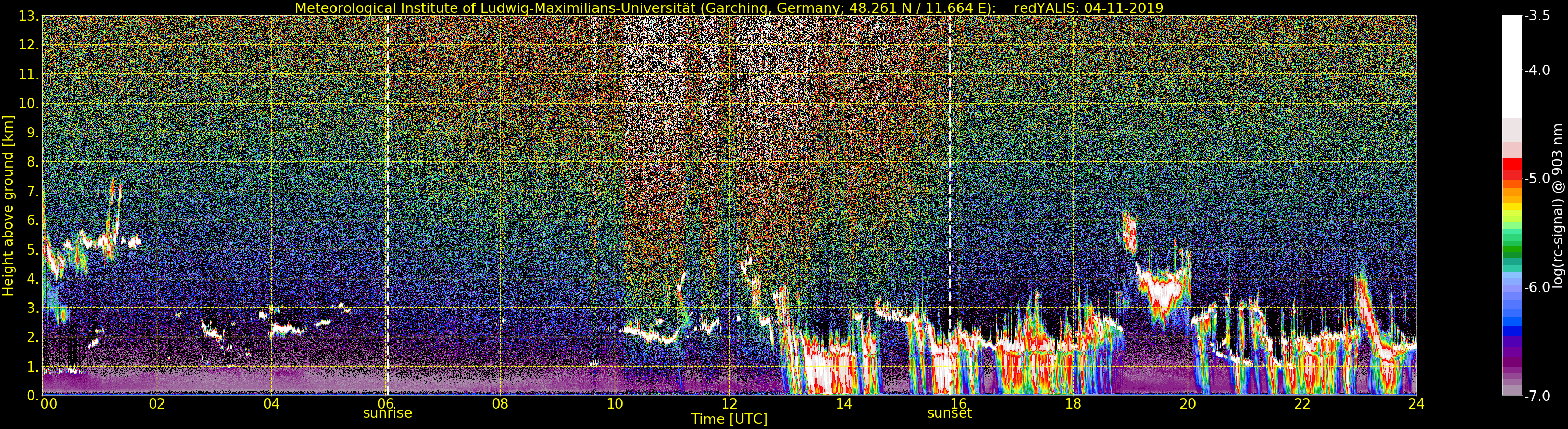Click the '0.' km tick on the height axis
This screenshot has height=429, width=1568.
(33, 395)
